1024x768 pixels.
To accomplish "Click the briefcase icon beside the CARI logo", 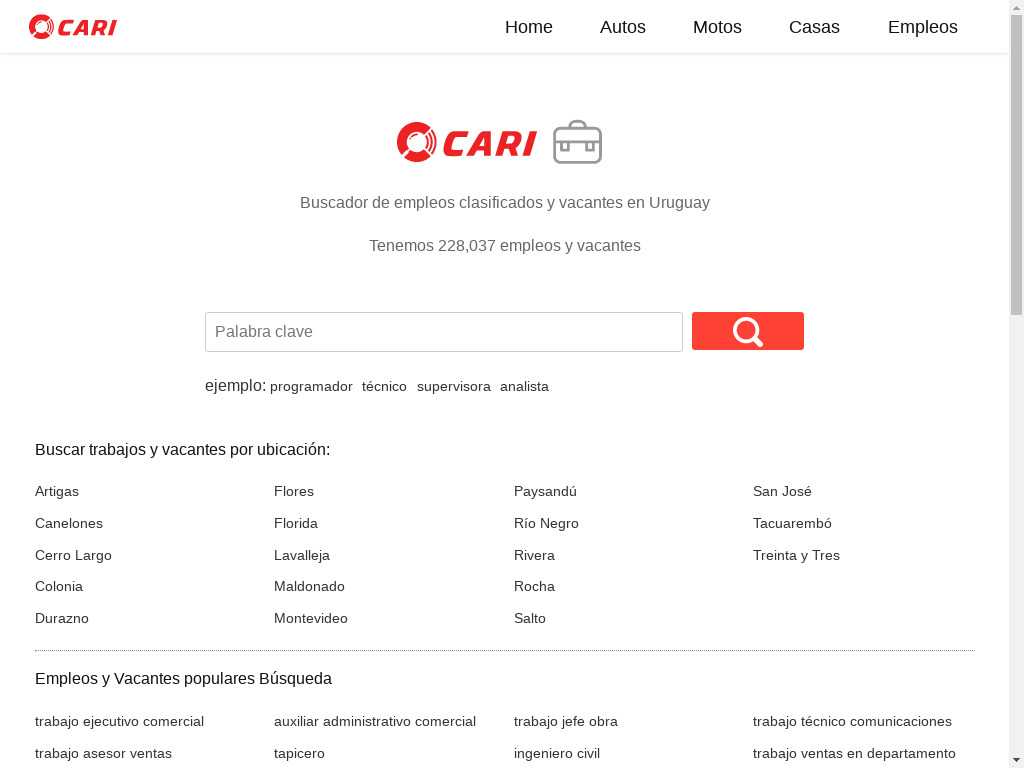I will point(577,142).
